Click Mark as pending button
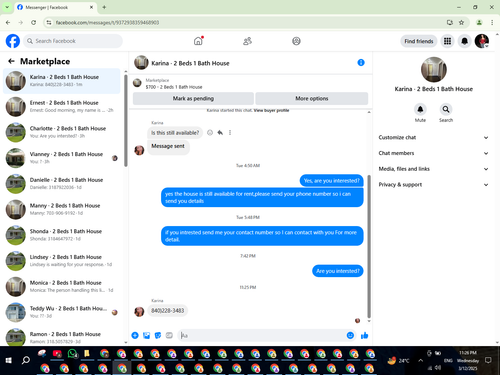 click(193, 98)
